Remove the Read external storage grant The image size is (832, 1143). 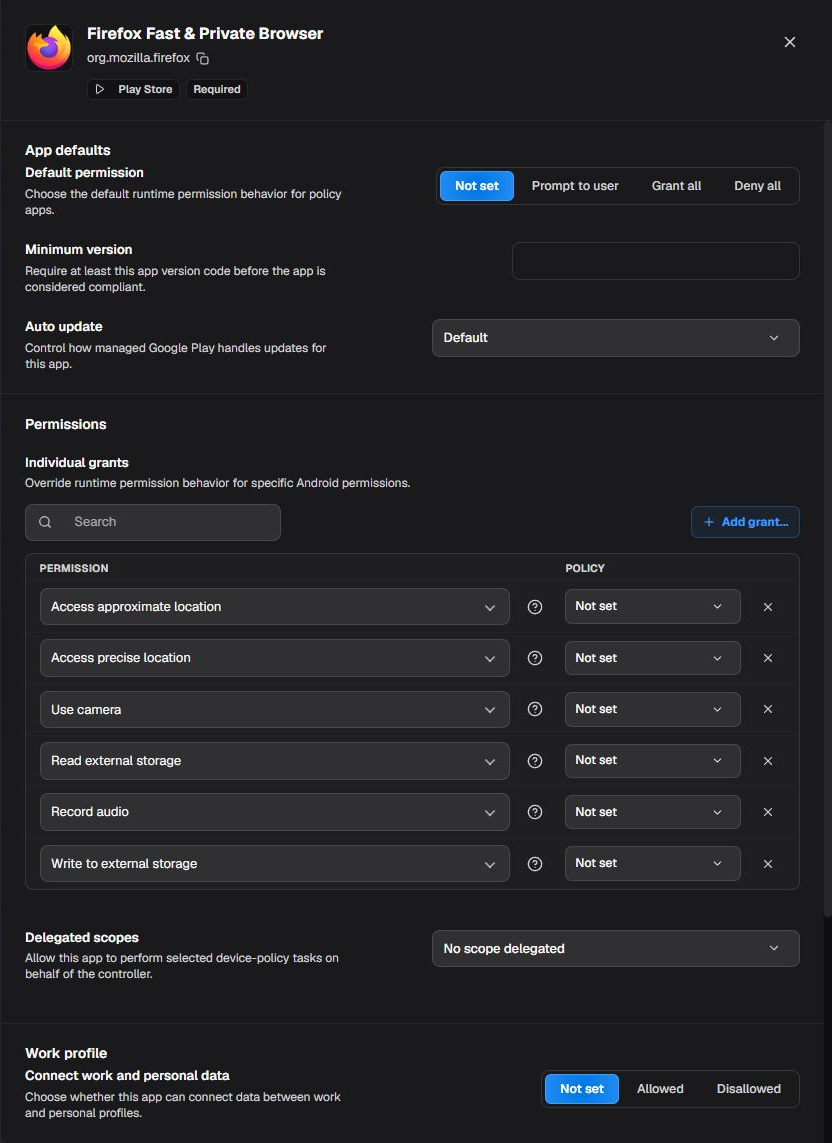point(768,760)
